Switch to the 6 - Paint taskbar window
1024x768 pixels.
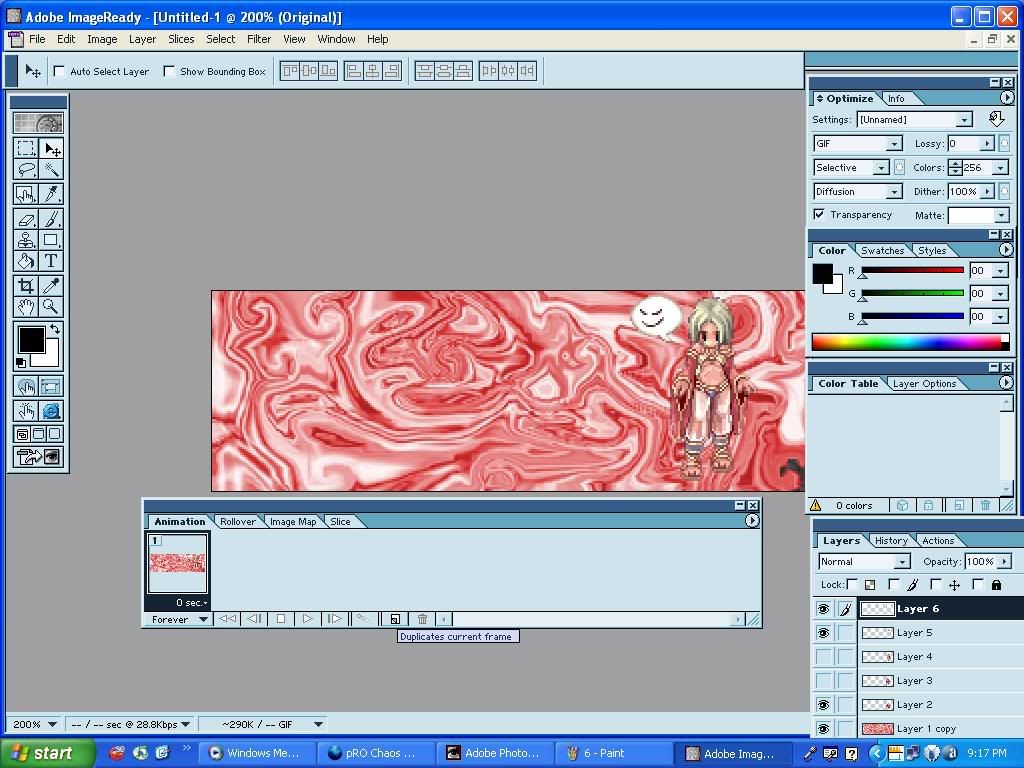pyautogui.click(x=612, y=753)
